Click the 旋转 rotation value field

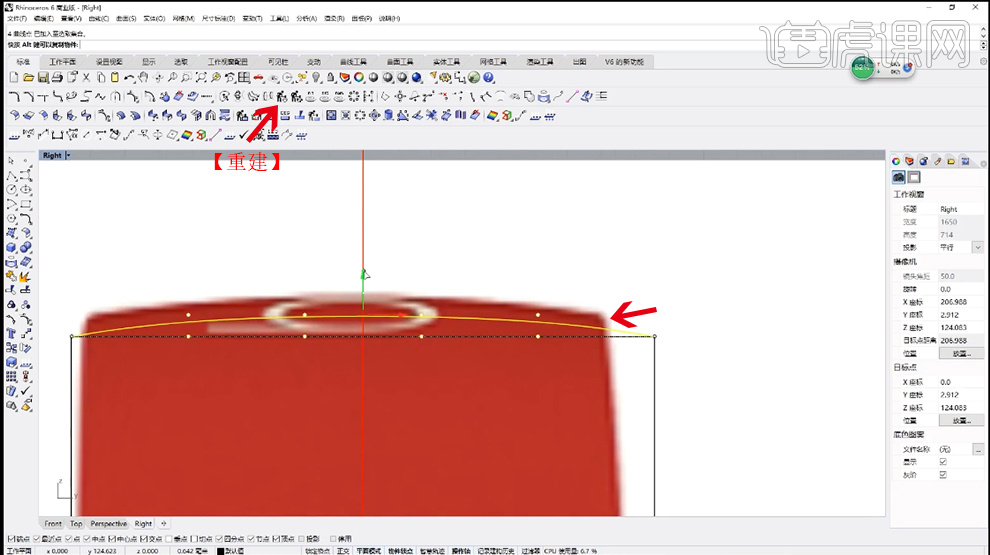[x=960, y=289]
